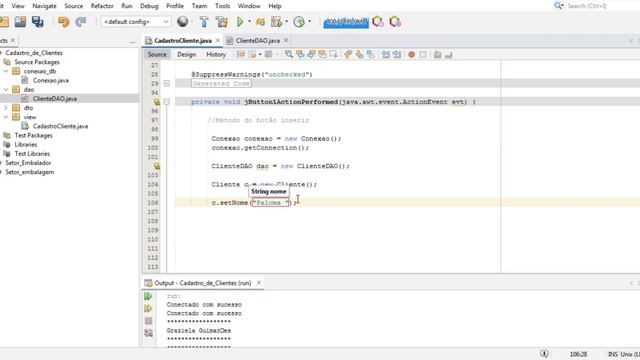Close the CadastroCliente.java tab
Viewport: 640px width, 360px height.
point(218,40)
